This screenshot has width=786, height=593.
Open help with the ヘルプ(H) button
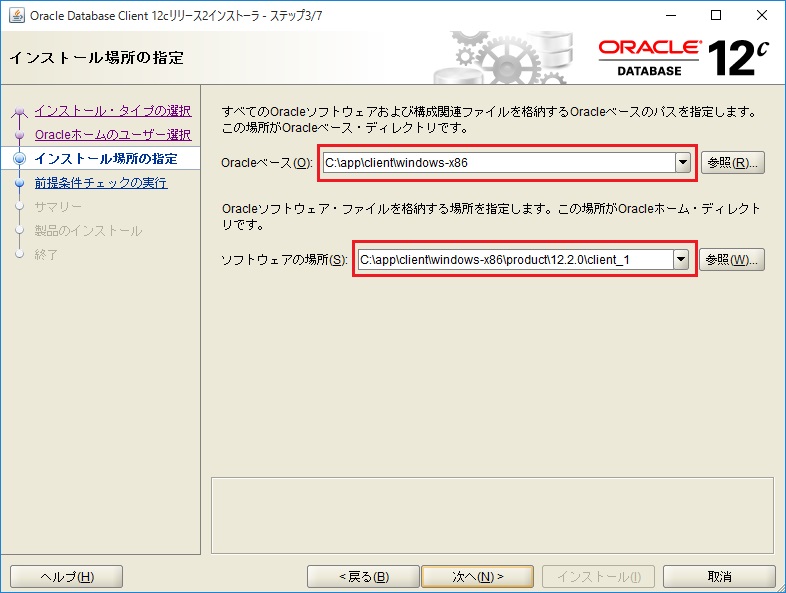(x=66, y=576)
